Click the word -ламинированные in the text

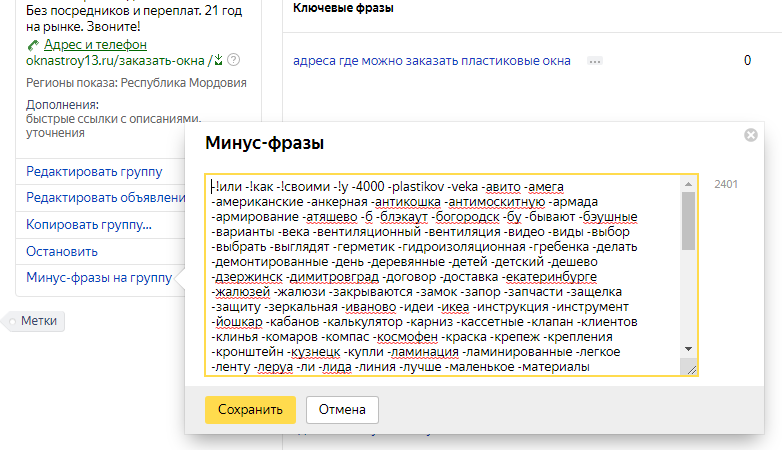pyautogui.click(x=517, y=352)
